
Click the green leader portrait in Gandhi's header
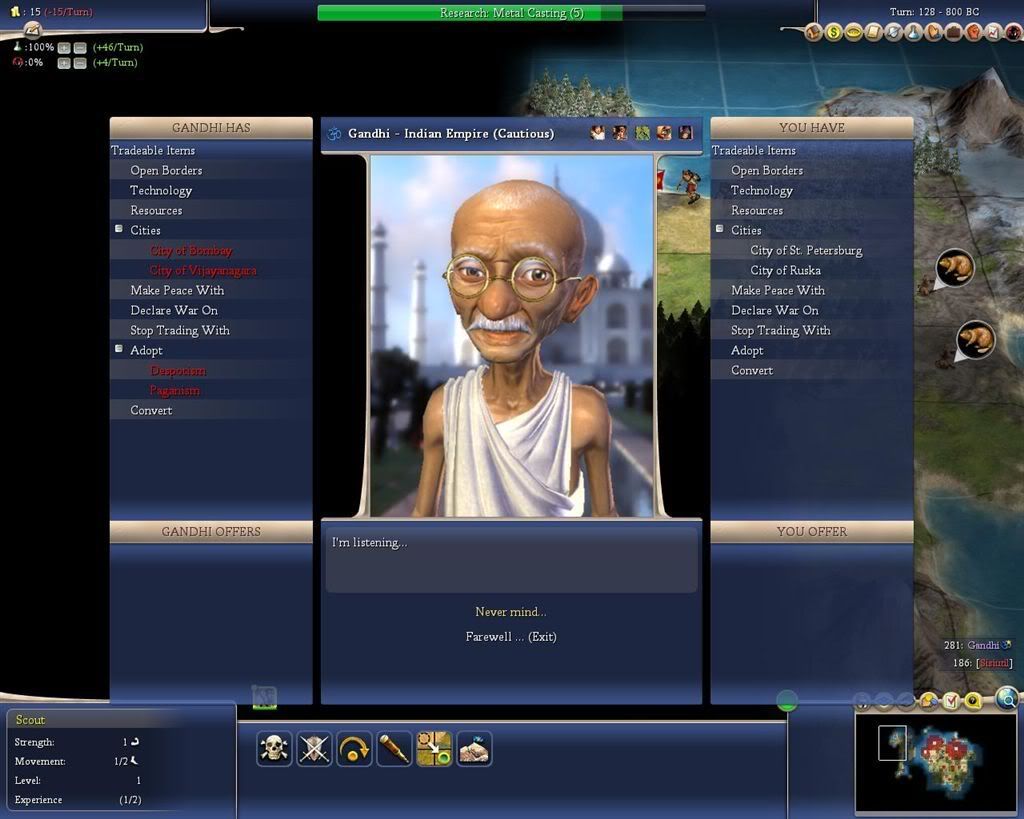pos(643,133)
